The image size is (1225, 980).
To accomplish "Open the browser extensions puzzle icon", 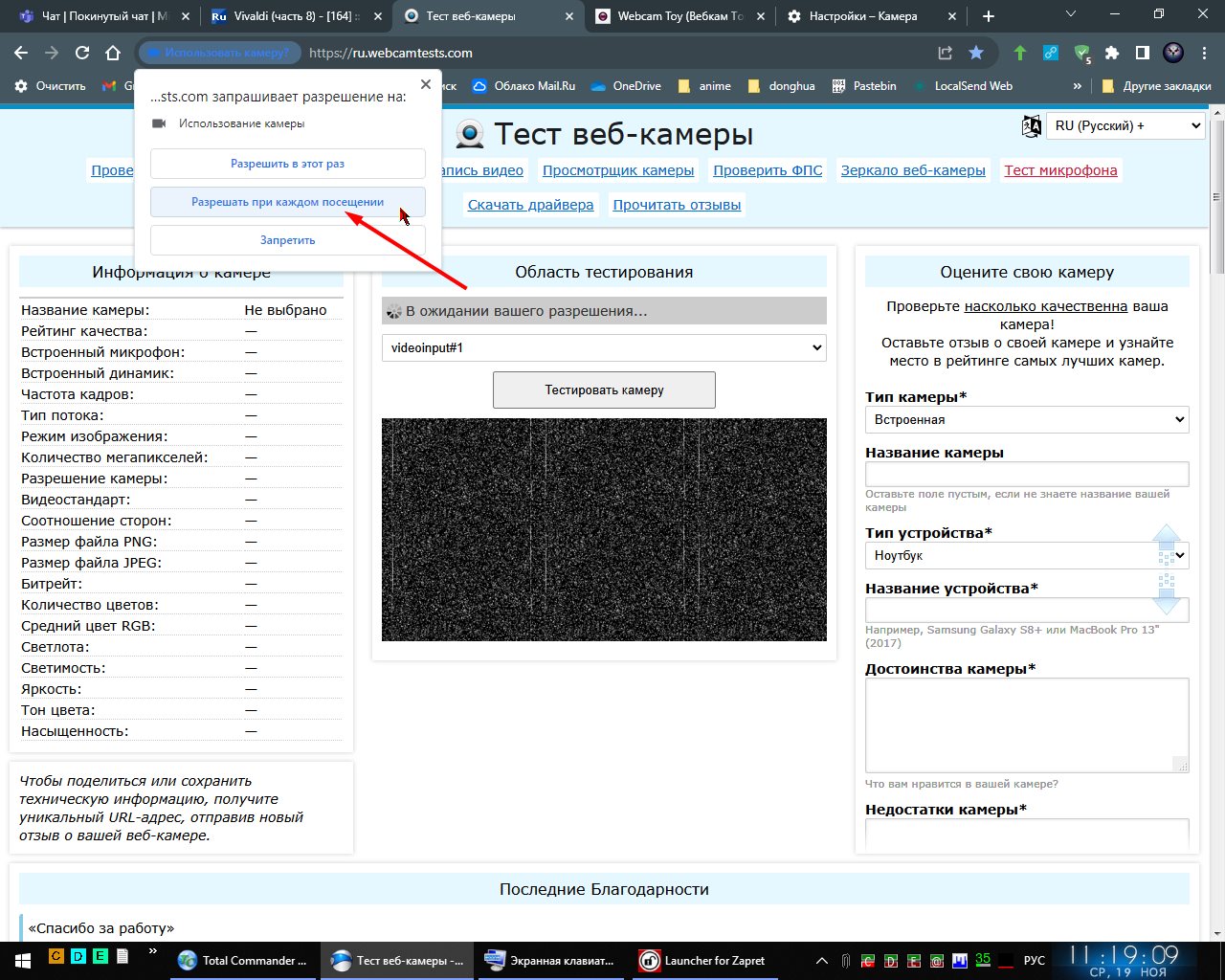I will pos(1111,53).
